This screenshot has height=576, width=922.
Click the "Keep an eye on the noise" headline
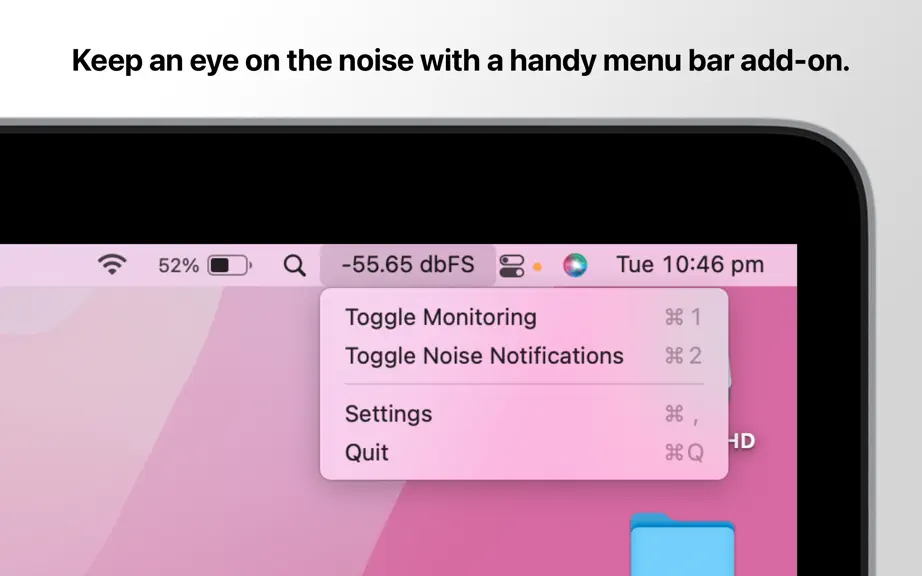460,61
